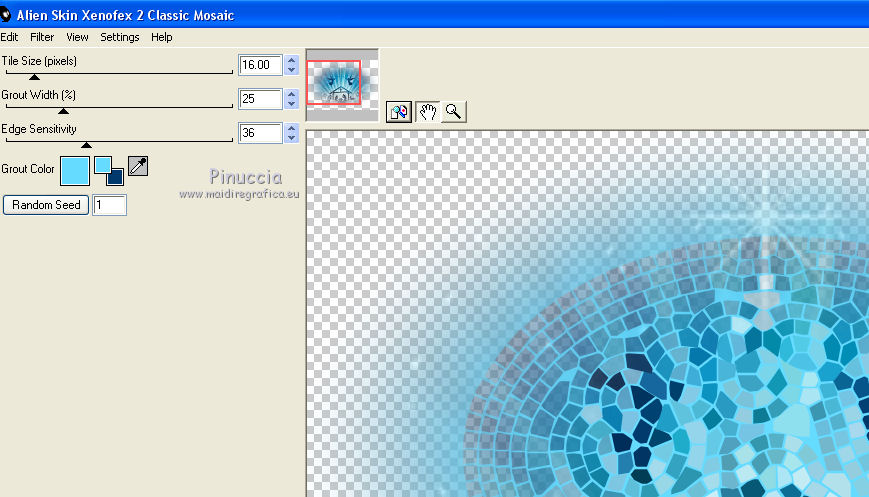The image size is (869, 497).
Task: Click the Edge Sensitivity value field
Action: pos(260,133)
